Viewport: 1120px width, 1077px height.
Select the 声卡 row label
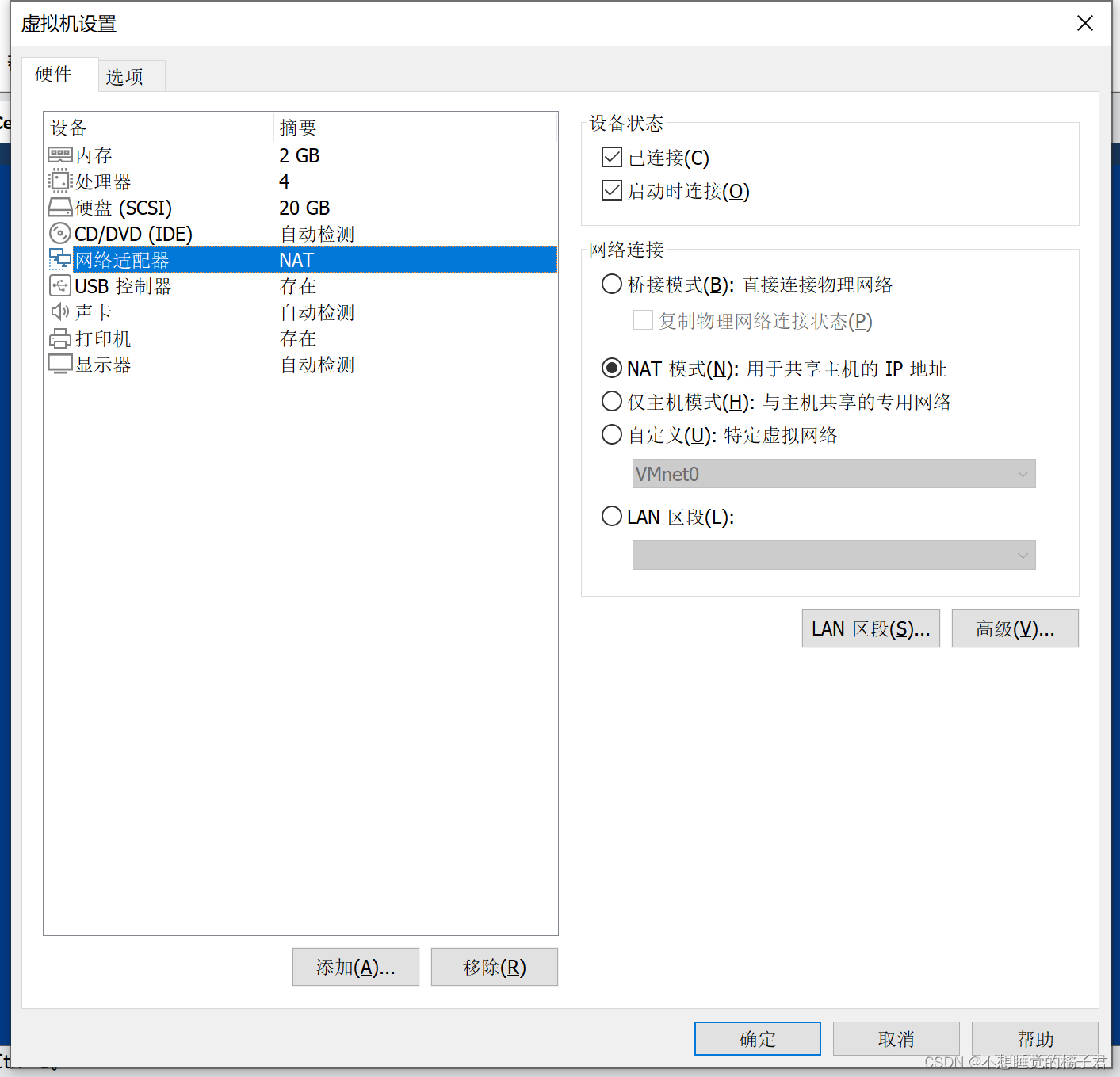tap(94, 312)
